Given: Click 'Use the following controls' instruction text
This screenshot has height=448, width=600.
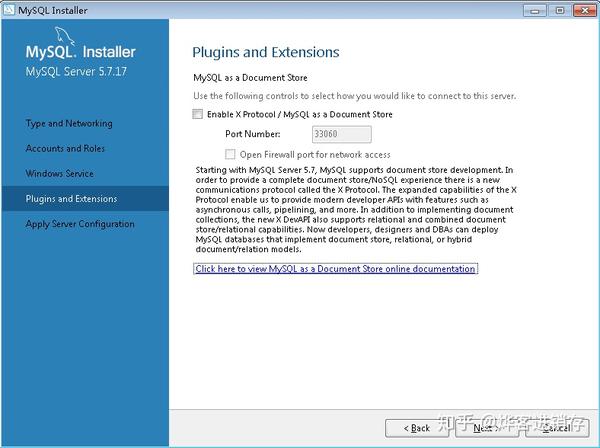Looking at the screenshot, I should (354, 96).
